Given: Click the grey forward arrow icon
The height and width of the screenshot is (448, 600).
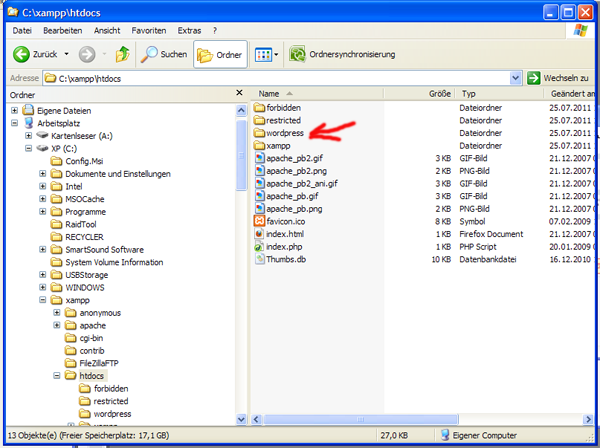Looking at the screenshot, I should coord(87,54).
